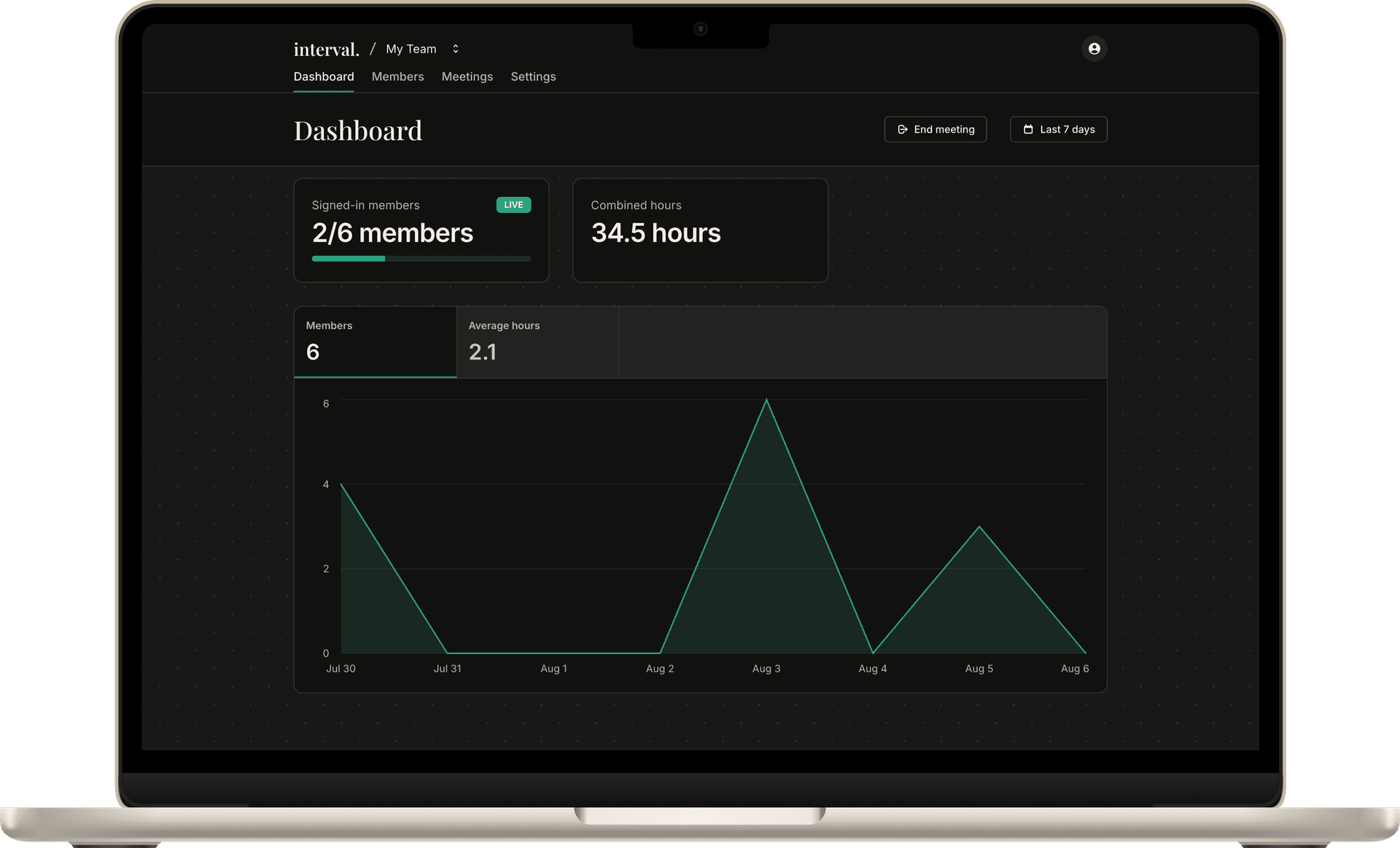Click the Jul 30 label on chart axis
The width and height of the screenshot is (1400, 848).
[341, 668]
